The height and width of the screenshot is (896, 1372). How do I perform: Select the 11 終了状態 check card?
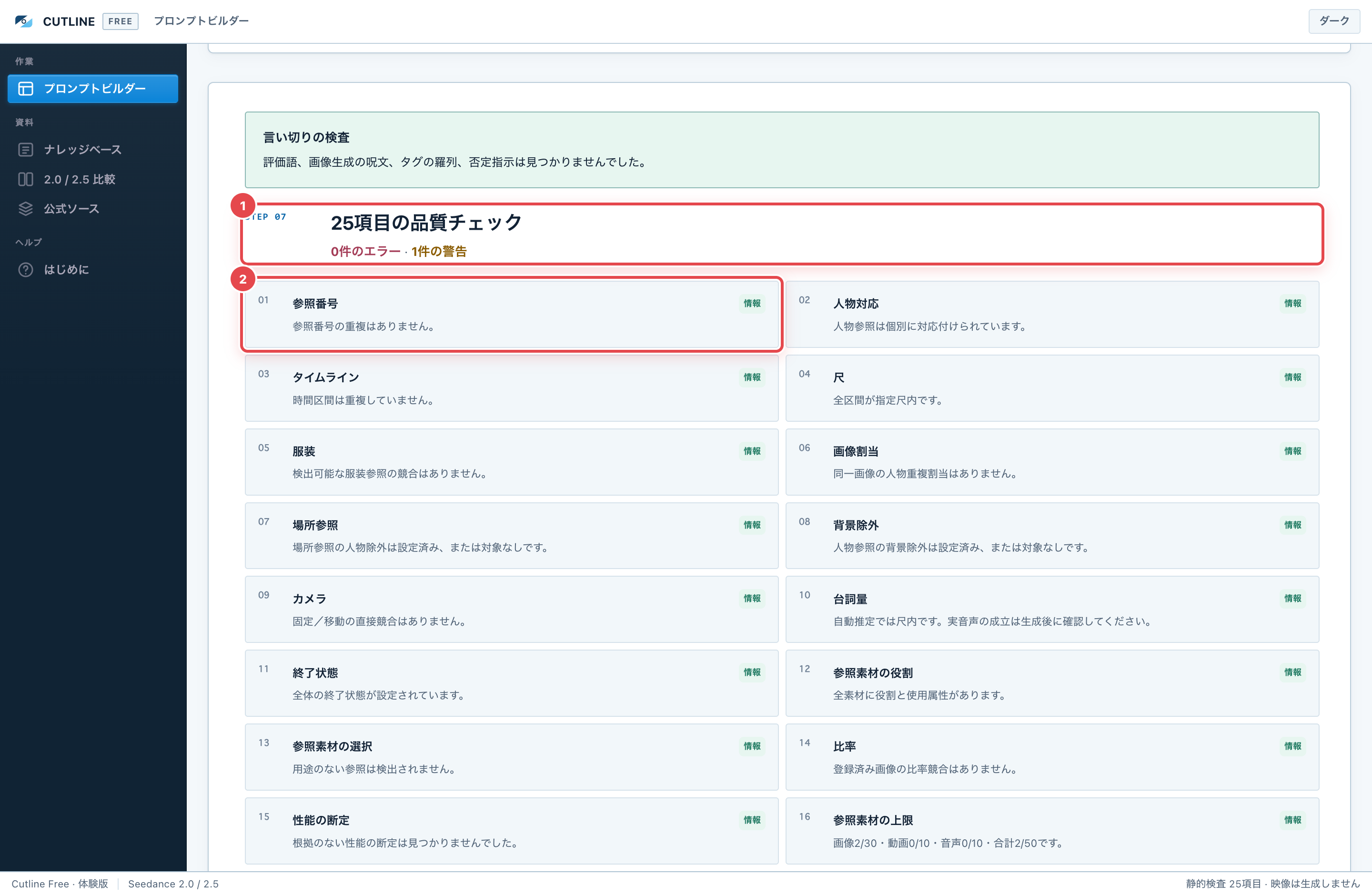pos(511,683)
